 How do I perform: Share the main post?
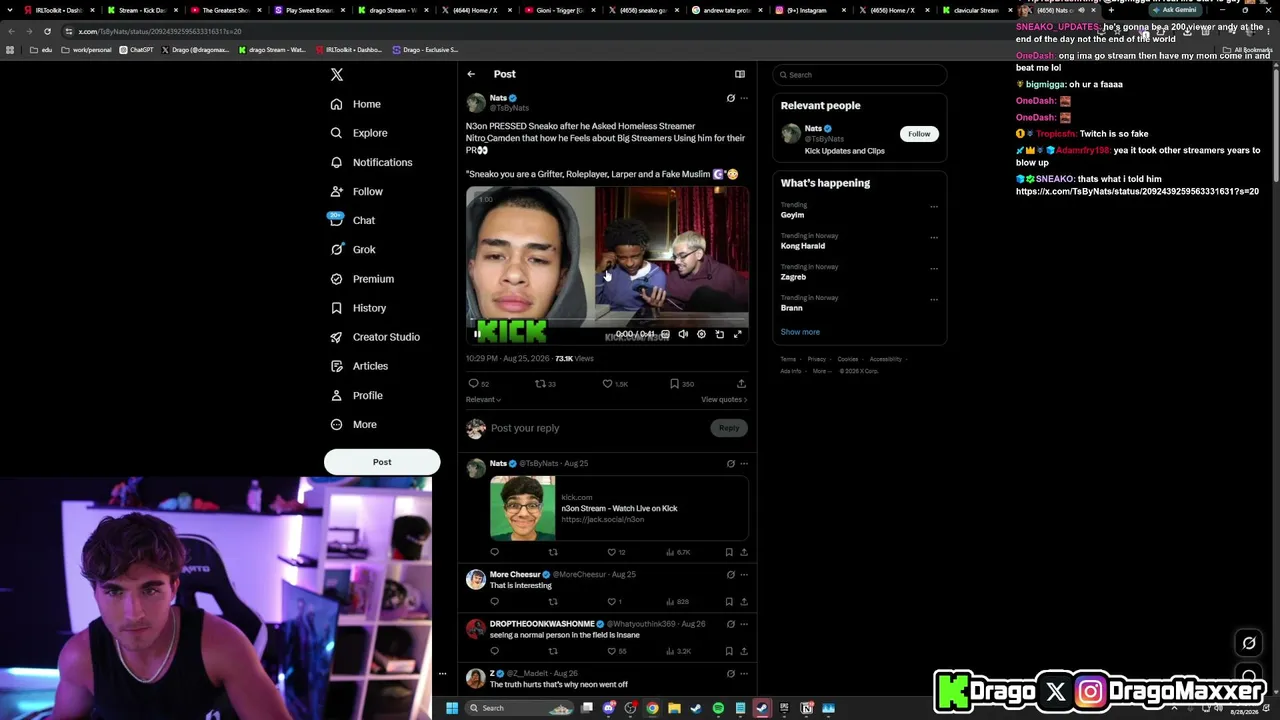coord(741,384)
